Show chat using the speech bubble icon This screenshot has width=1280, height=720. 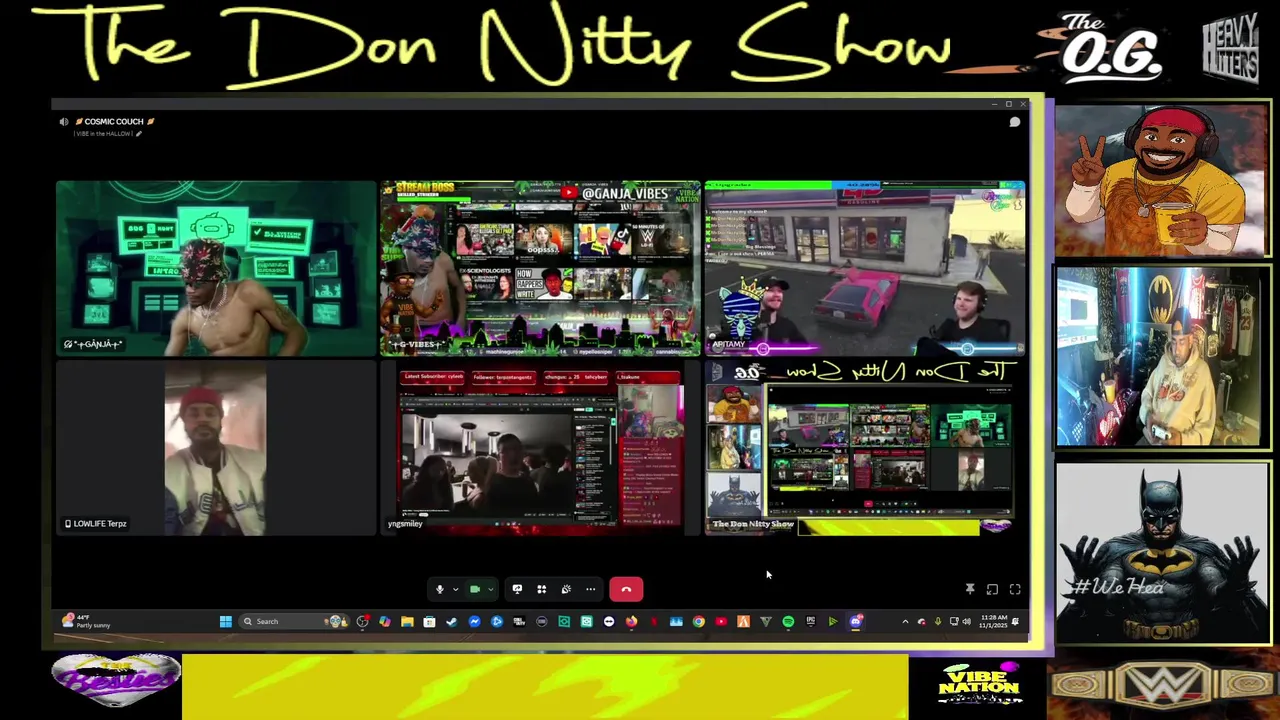1014,122
